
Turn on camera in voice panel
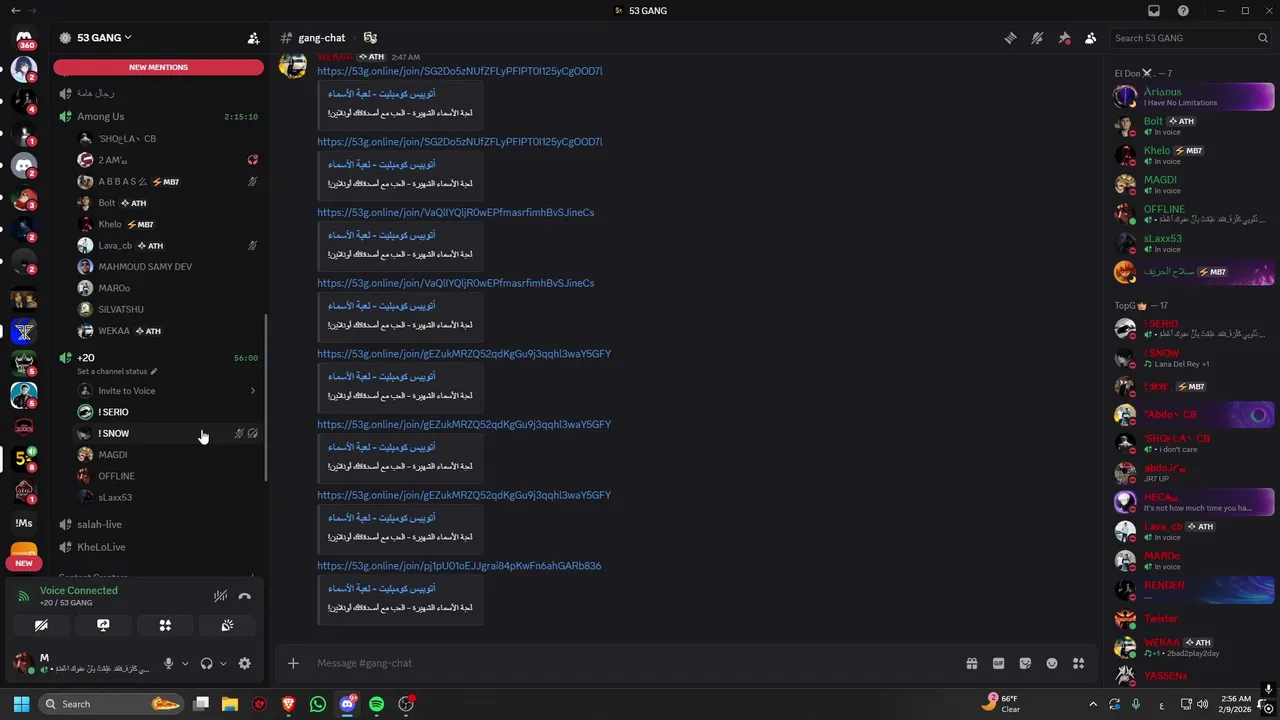click(x=41, y=625)
